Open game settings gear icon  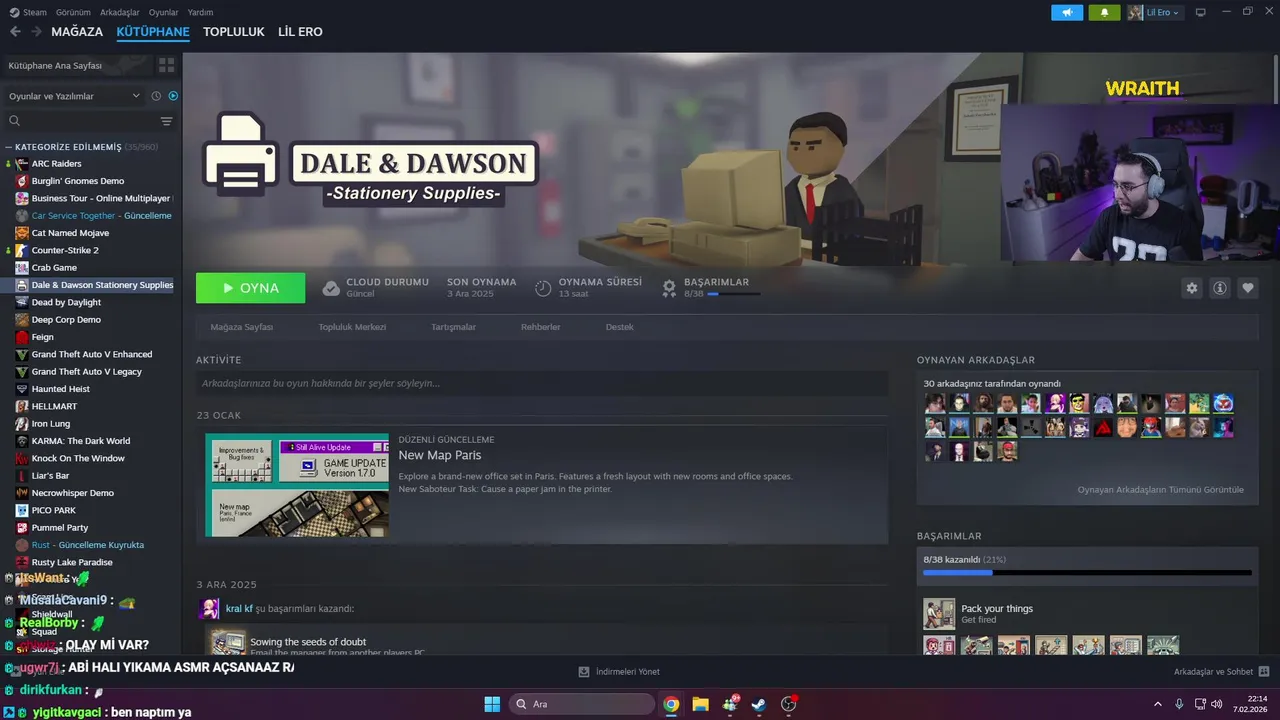pos(1192,288)
